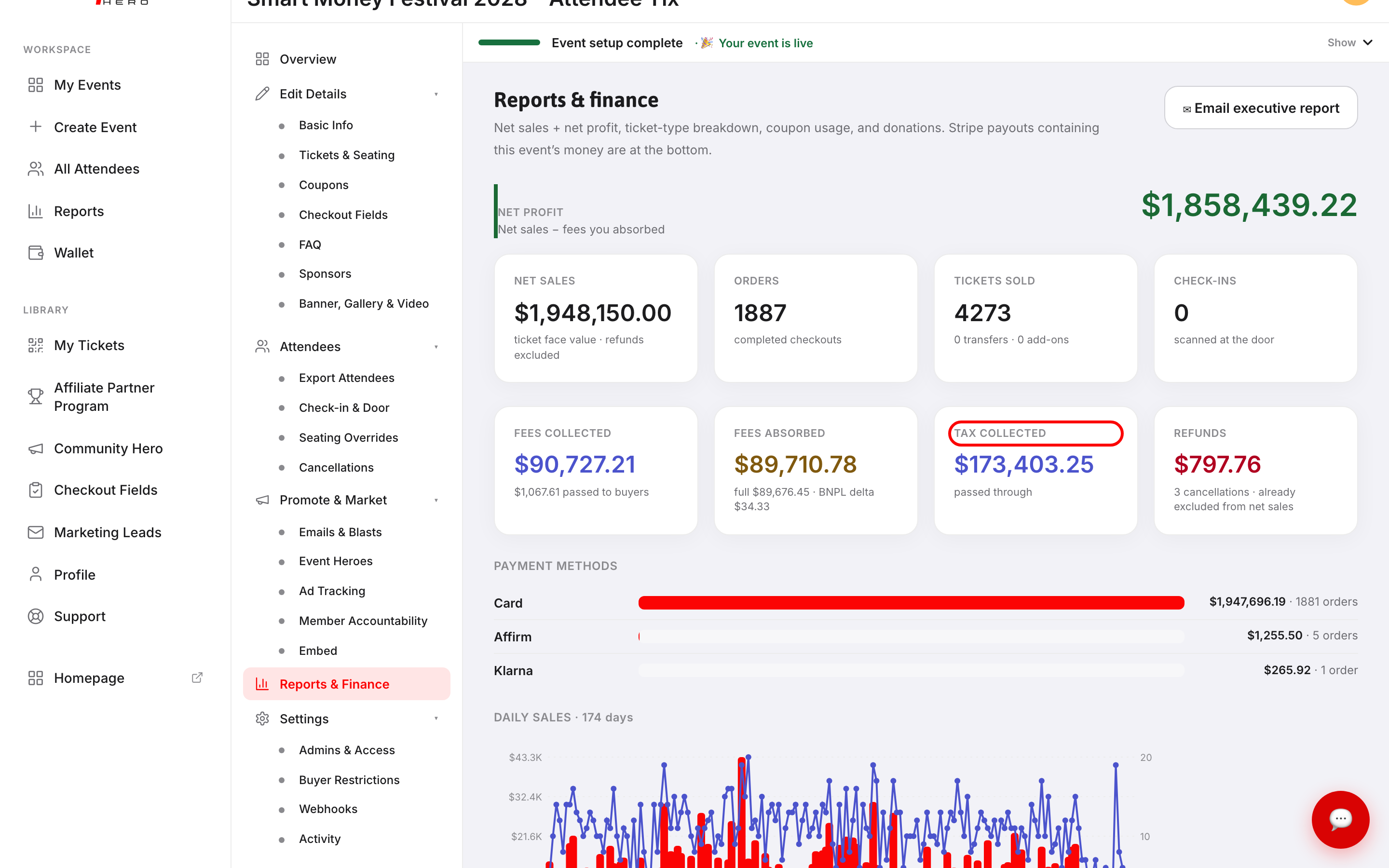Open Export Attendees
Screen dimensions: 1389x868
tap(347, 378)
